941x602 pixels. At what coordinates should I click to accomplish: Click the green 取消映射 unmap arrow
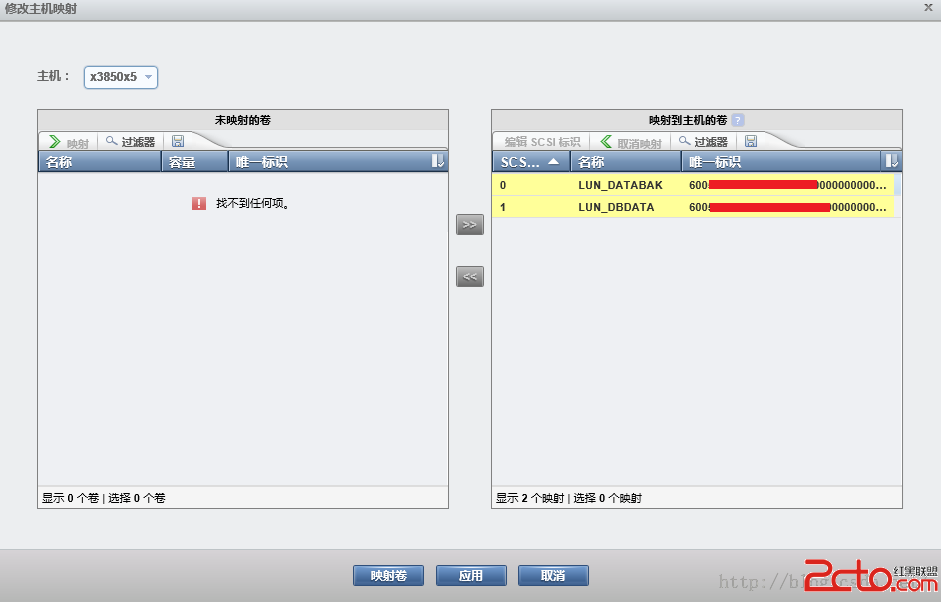[x=606, y=142]
